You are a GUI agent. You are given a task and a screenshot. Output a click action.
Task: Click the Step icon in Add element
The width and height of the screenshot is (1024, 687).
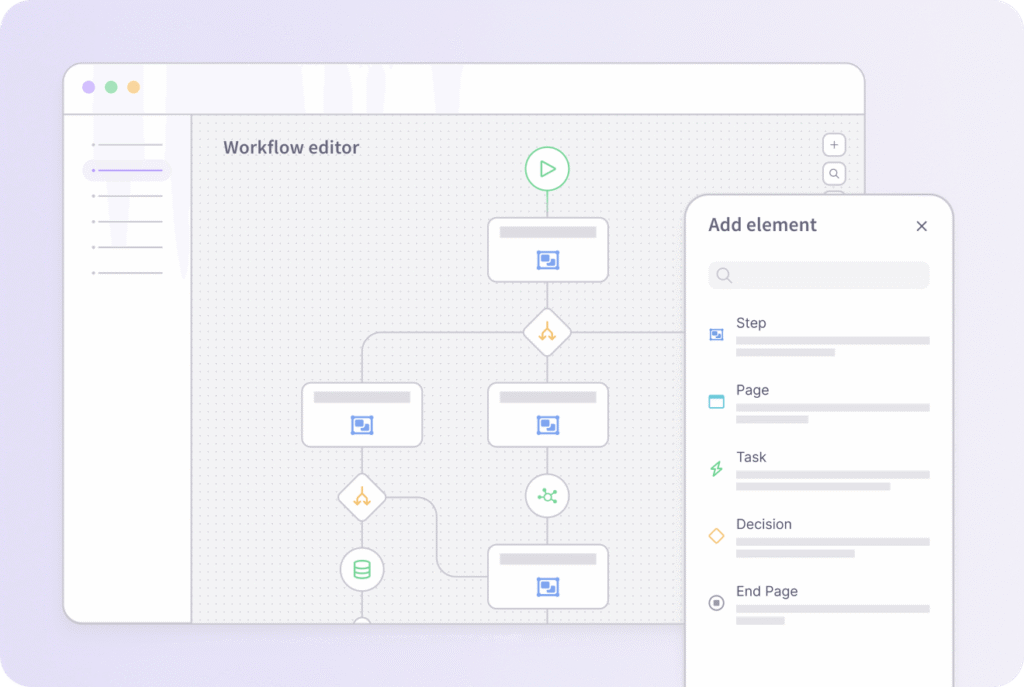click(716, 335)
